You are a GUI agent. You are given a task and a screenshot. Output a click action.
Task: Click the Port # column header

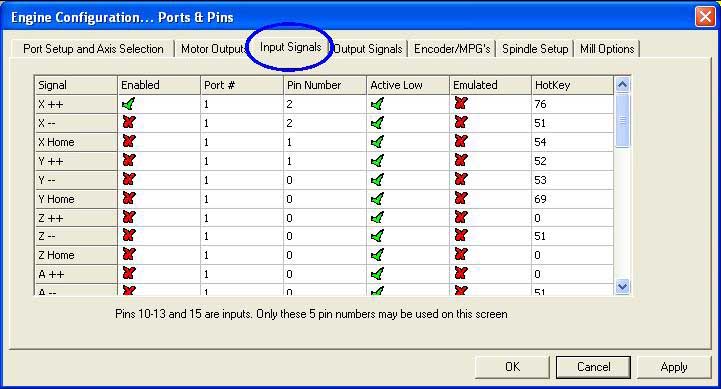click(242, 85)
